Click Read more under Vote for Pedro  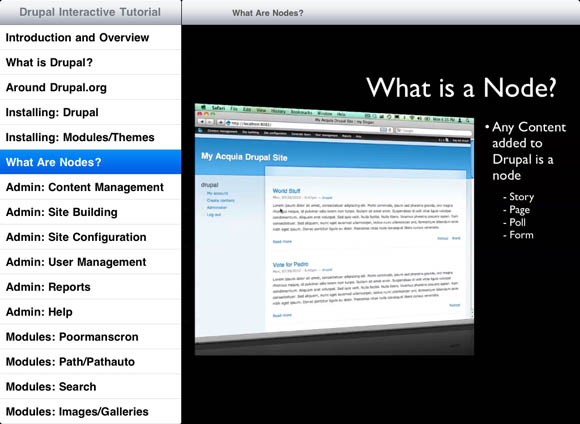pos(282,315)
